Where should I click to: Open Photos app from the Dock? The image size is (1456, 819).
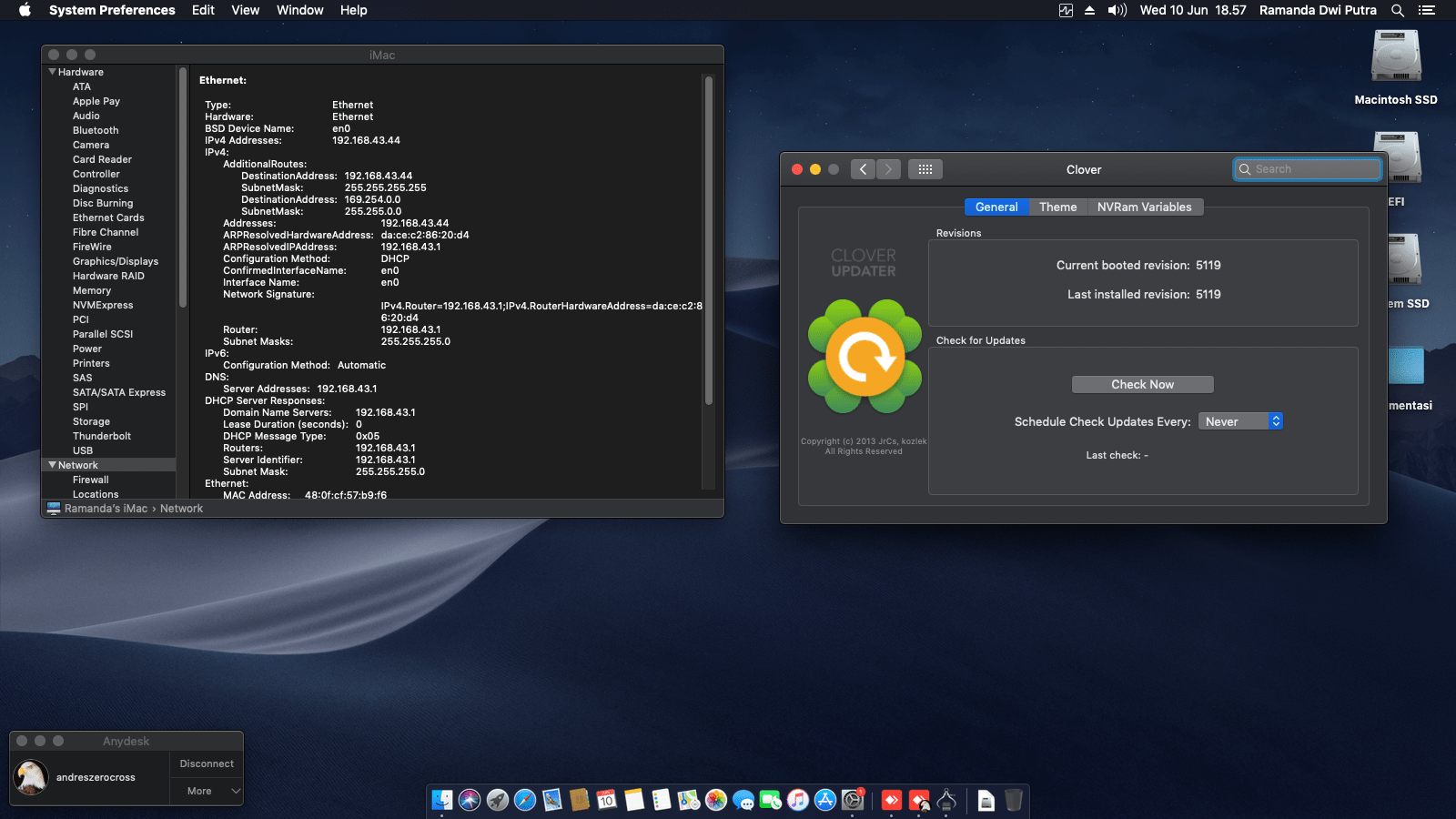716,800
